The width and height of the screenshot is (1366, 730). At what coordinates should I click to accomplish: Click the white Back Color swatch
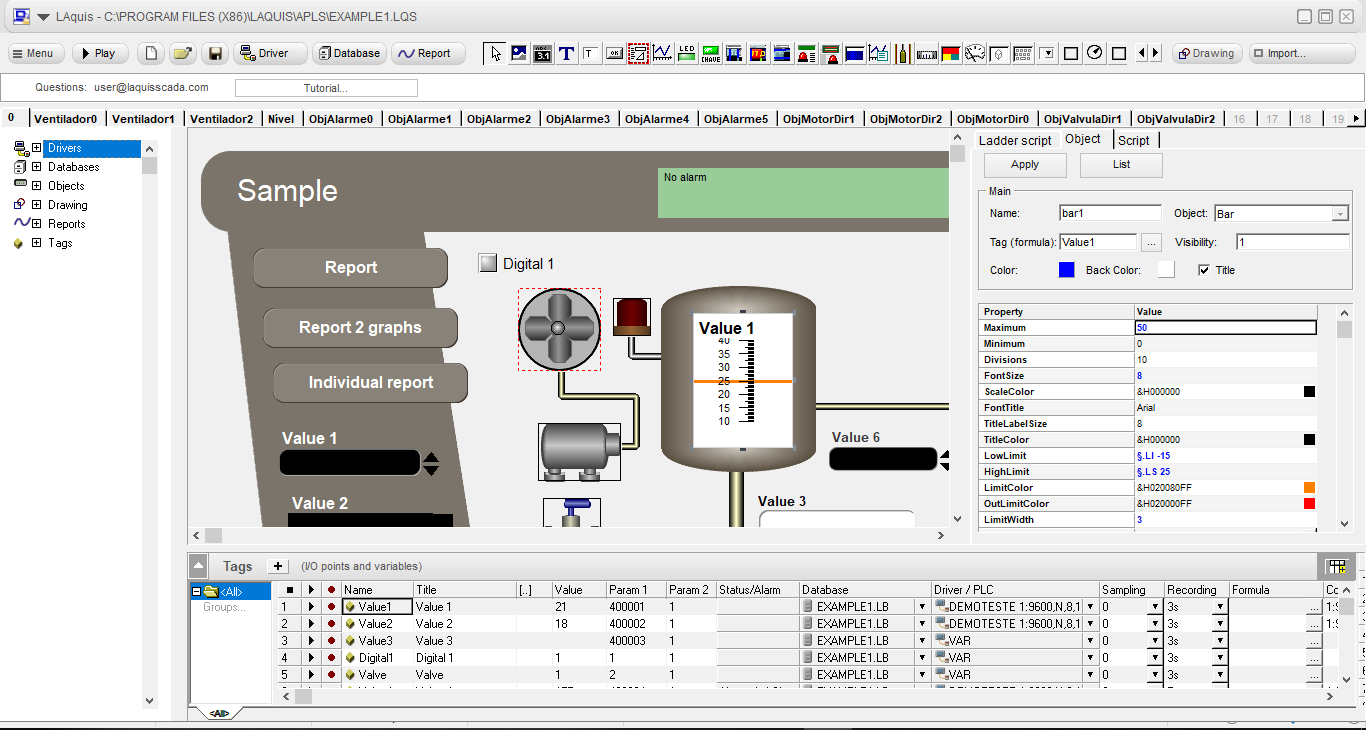(x=1166, y=270)
